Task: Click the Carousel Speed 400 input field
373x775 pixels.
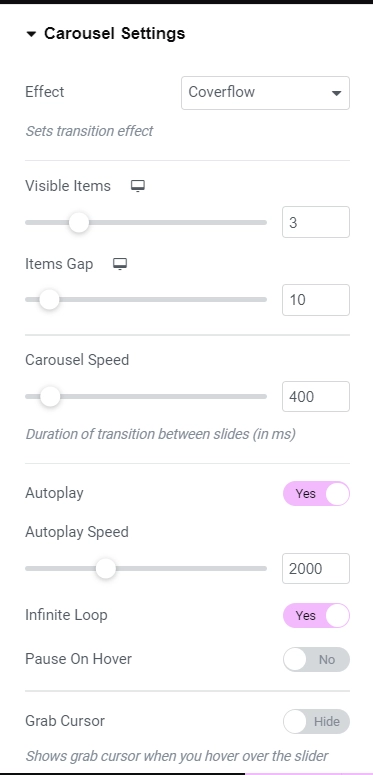Action: (x=316, y=396)
